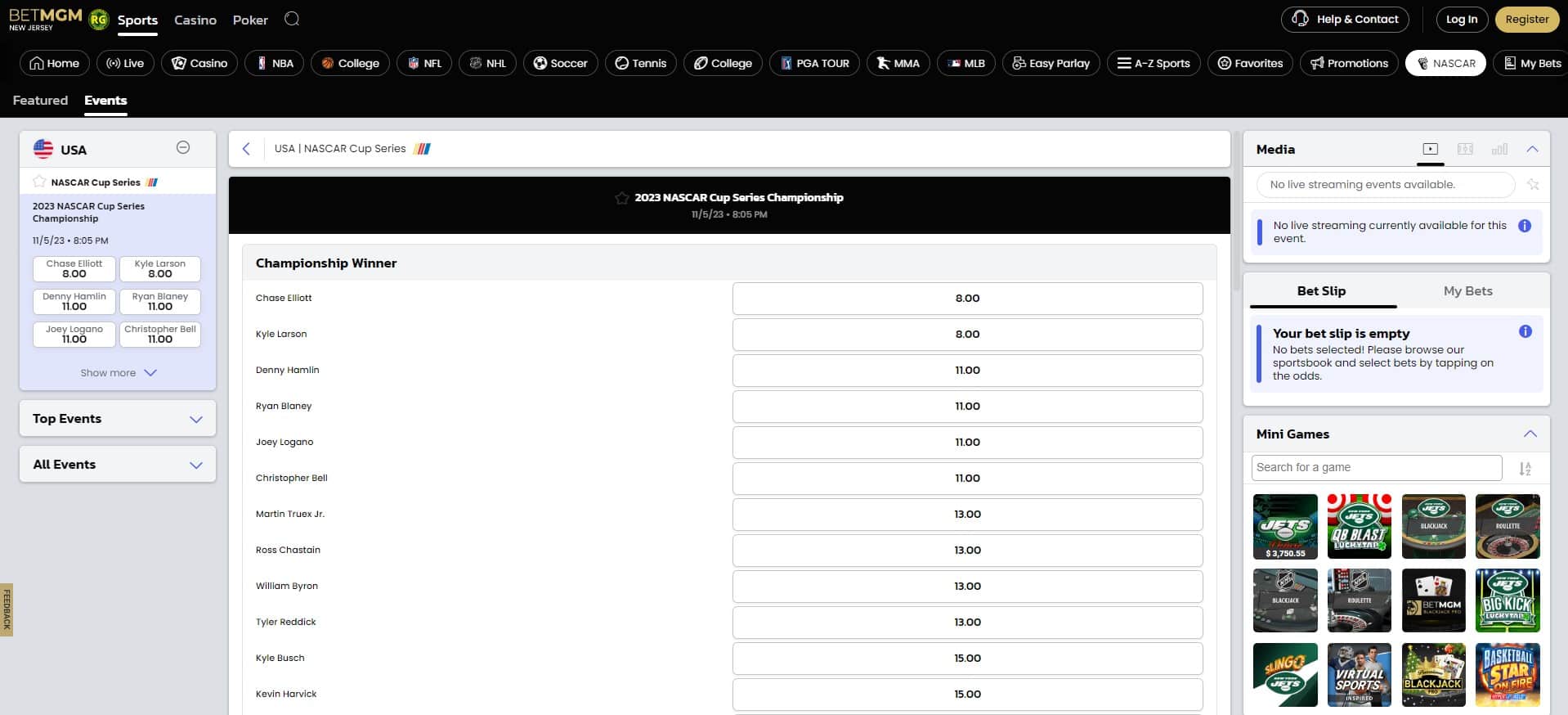The height and width of the screenshot is (715, 1568).
Task: Go to Home pill in nav bar
Action: [x=54, y=63]
